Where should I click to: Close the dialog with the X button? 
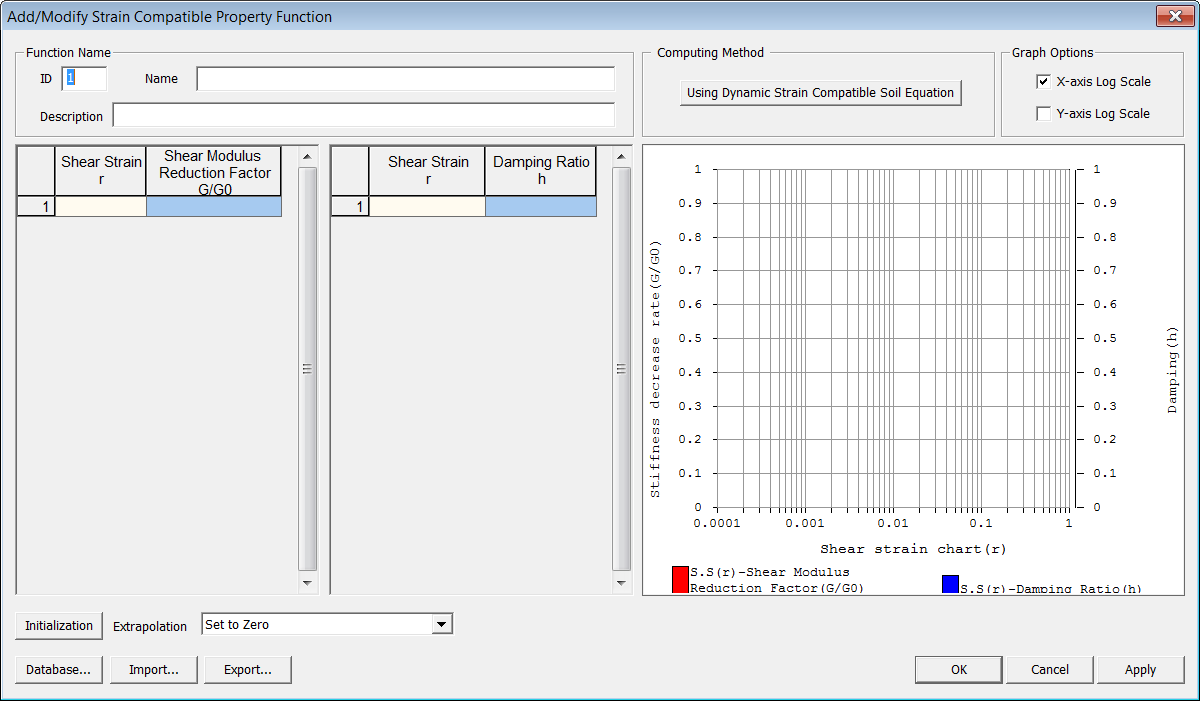pyautogui.click(x=1171, y=16)
